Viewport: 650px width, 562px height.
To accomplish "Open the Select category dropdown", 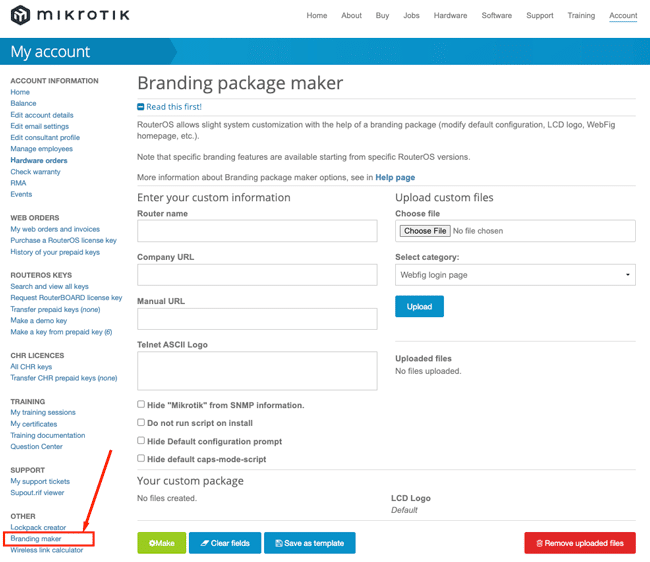I will (515, 275).
